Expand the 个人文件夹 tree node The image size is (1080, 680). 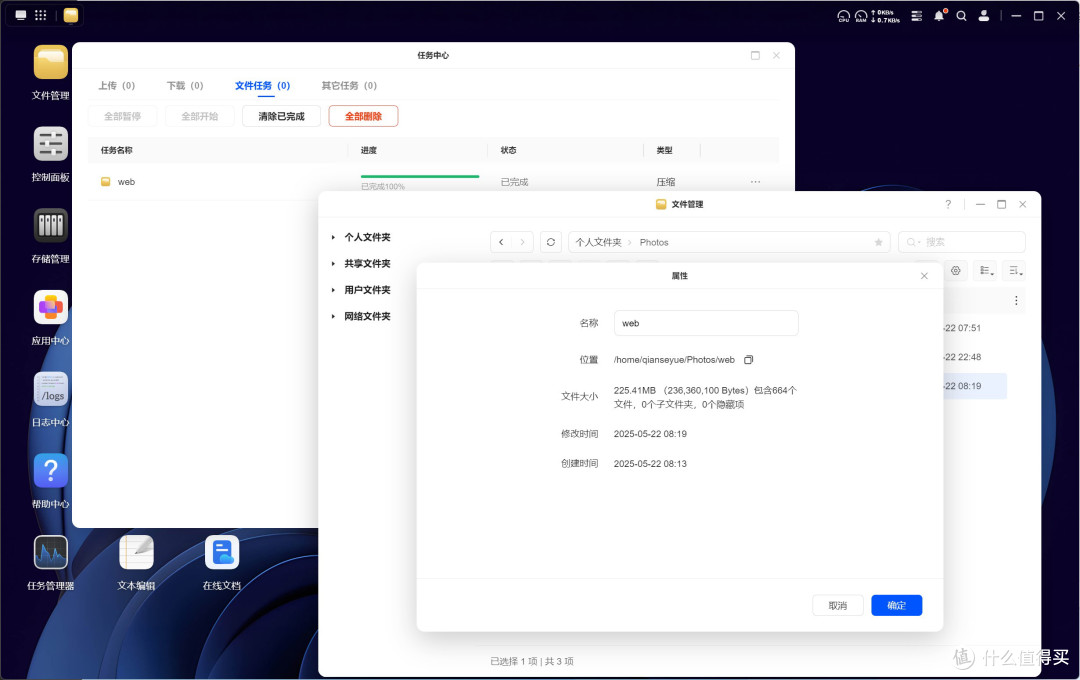coord(333,237)
